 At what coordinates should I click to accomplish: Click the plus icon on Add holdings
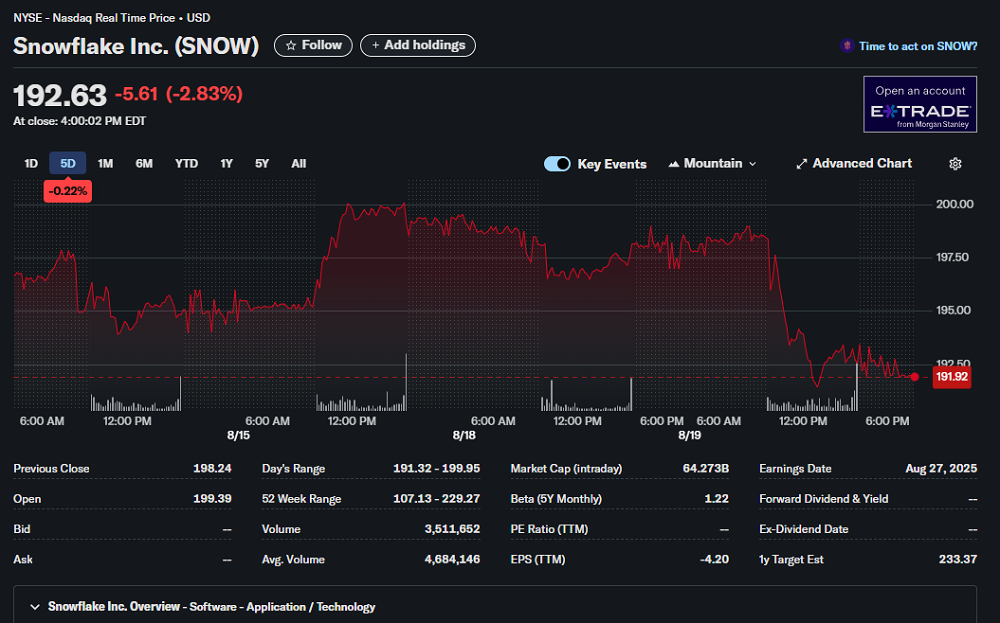click(x=376, y=45)
